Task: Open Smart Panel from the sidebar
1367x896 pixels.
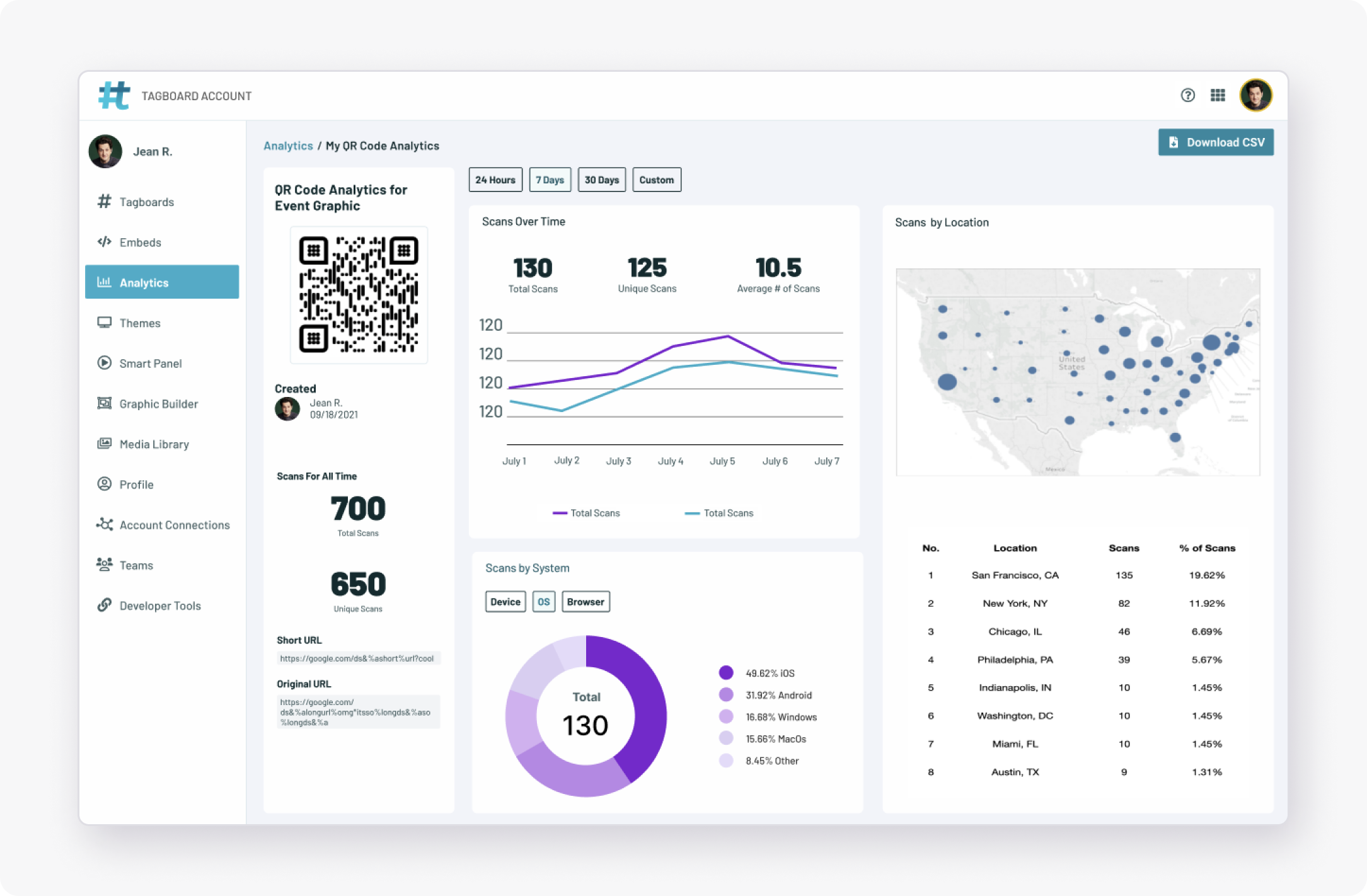Action: [150, 364]
